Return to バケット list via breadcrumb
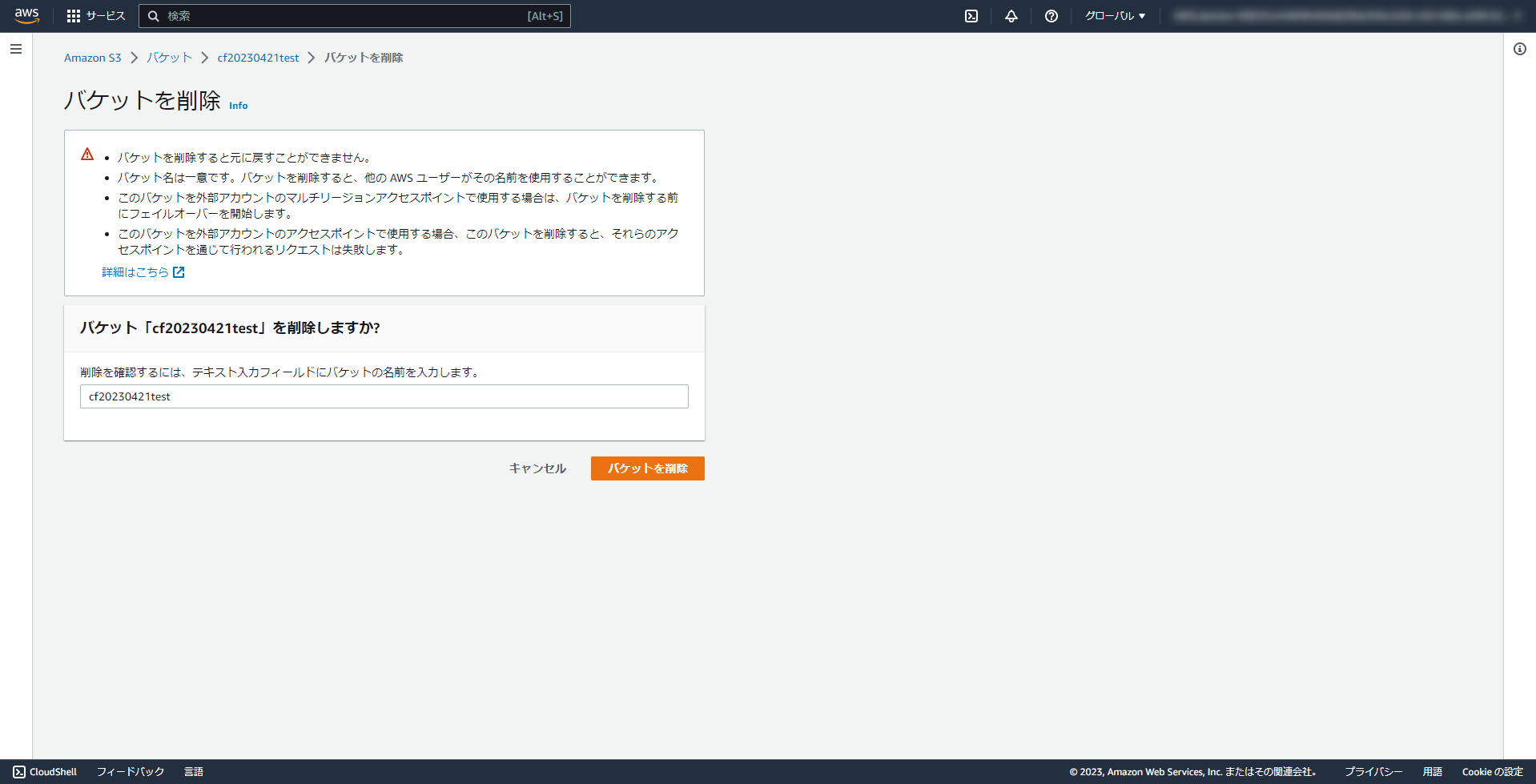Viewport: 1536px width, 784px height. [x=168, y=57]
